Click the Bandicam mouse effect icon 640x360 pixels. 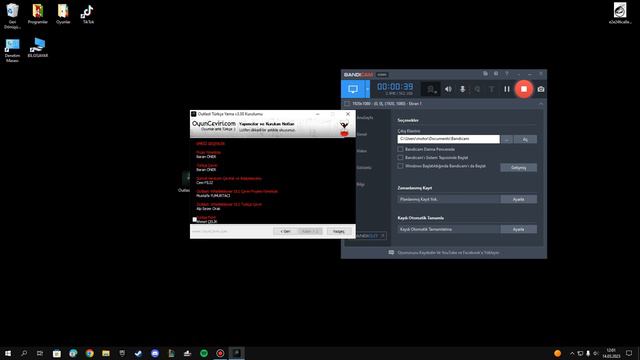[x=477, y=89]
